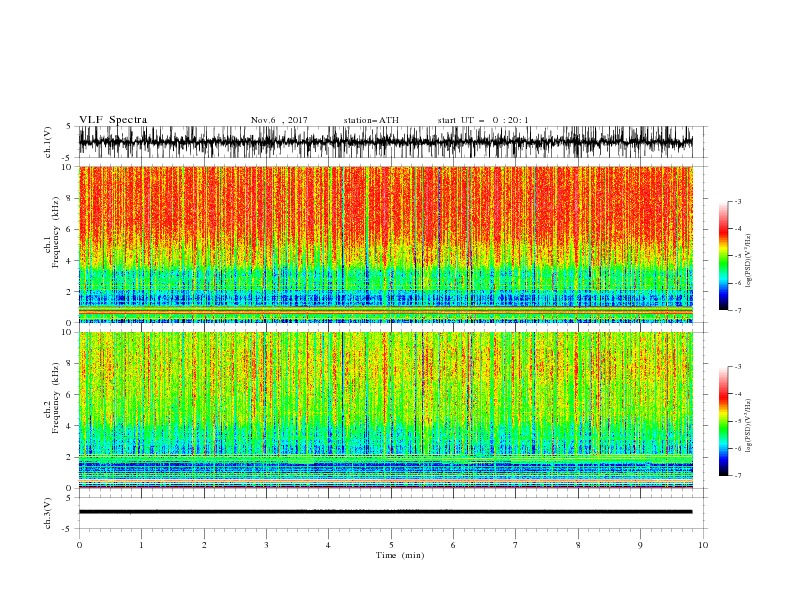Click the lower color scale bar for ch.2
This screenshot has width=792, height=612.
(723, 421)
